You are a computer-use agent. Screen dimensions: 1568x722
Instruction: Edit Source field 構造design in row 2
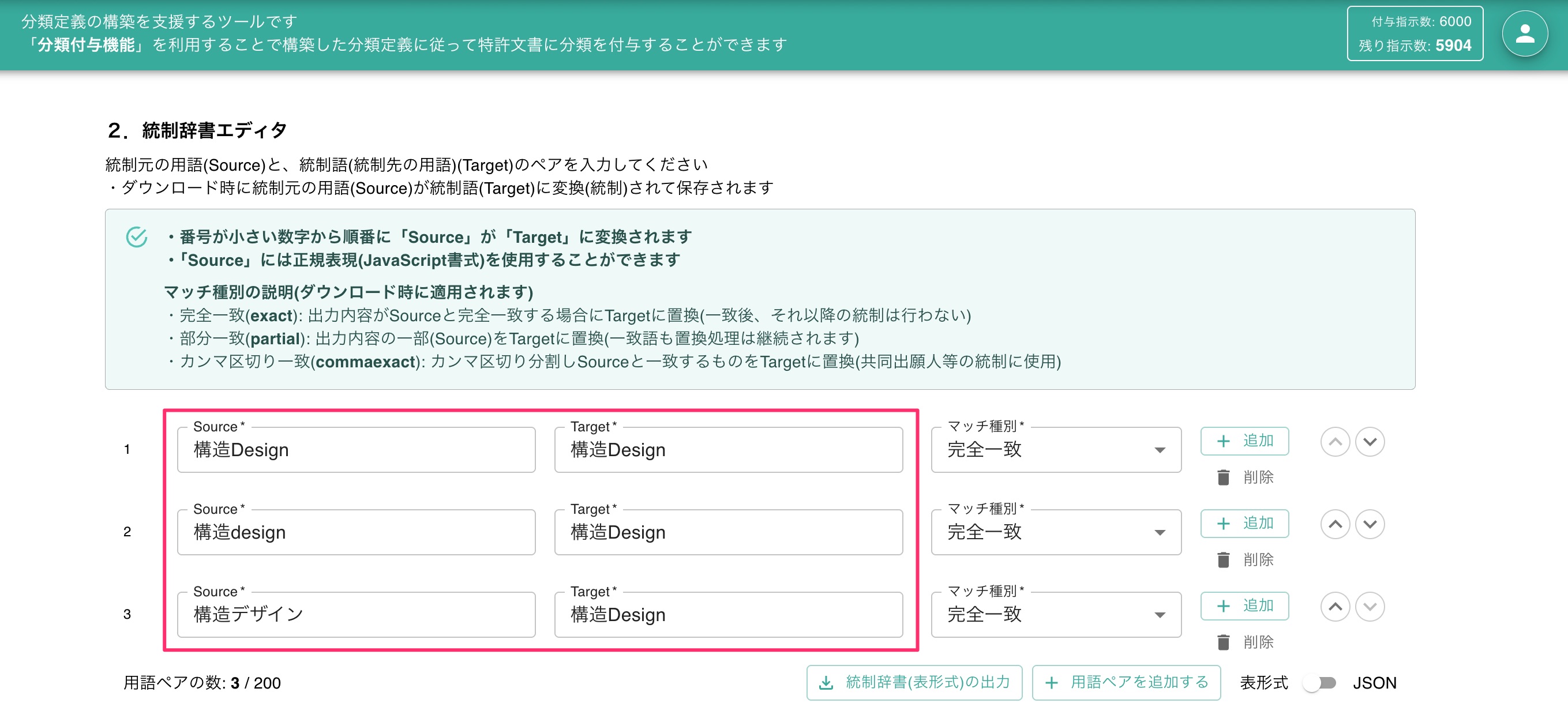click(x=356, y=532)
